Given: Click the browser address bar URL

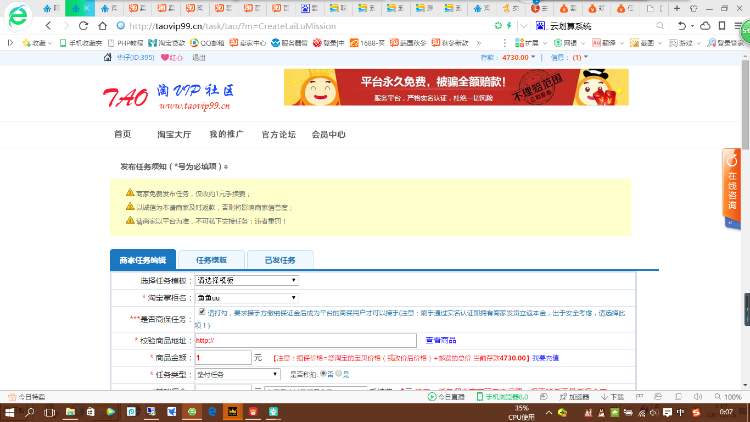Looking at the screenshot, I should (x=232, y=26).
